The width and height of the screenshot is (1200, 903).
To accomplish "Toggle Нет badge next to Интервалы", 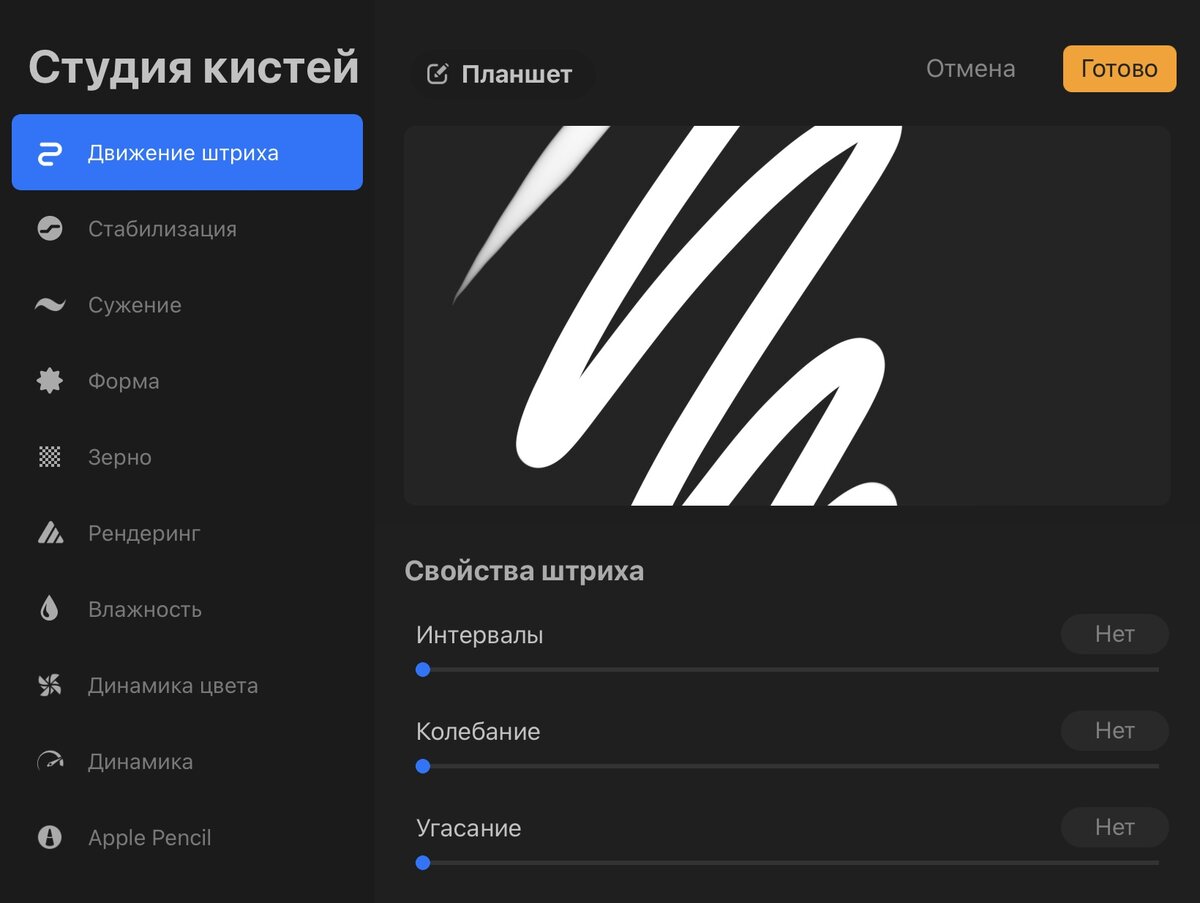I will (1114, 634).
